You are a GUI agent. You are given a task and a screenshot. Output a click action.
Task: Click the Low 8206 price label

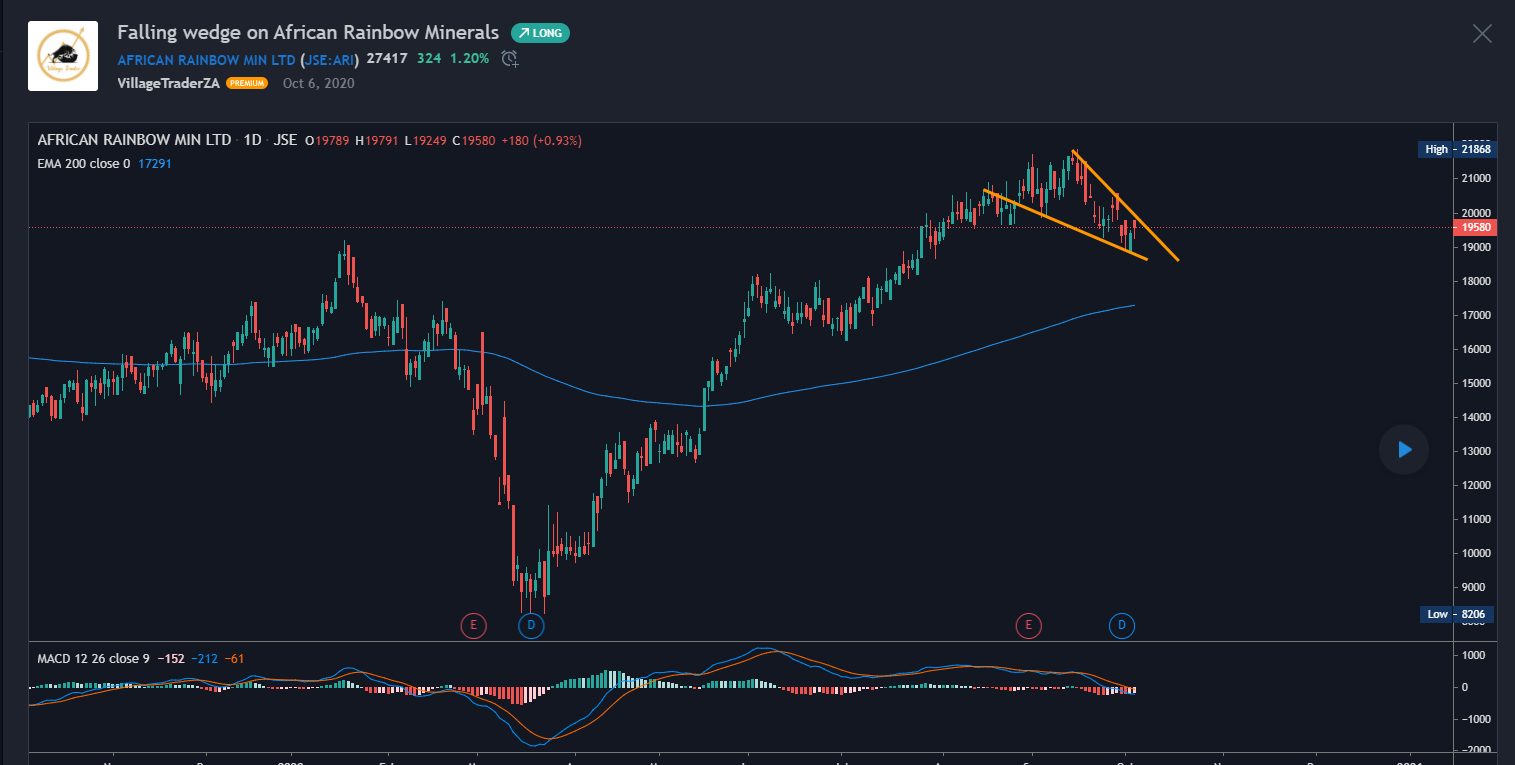(1456, 614)
